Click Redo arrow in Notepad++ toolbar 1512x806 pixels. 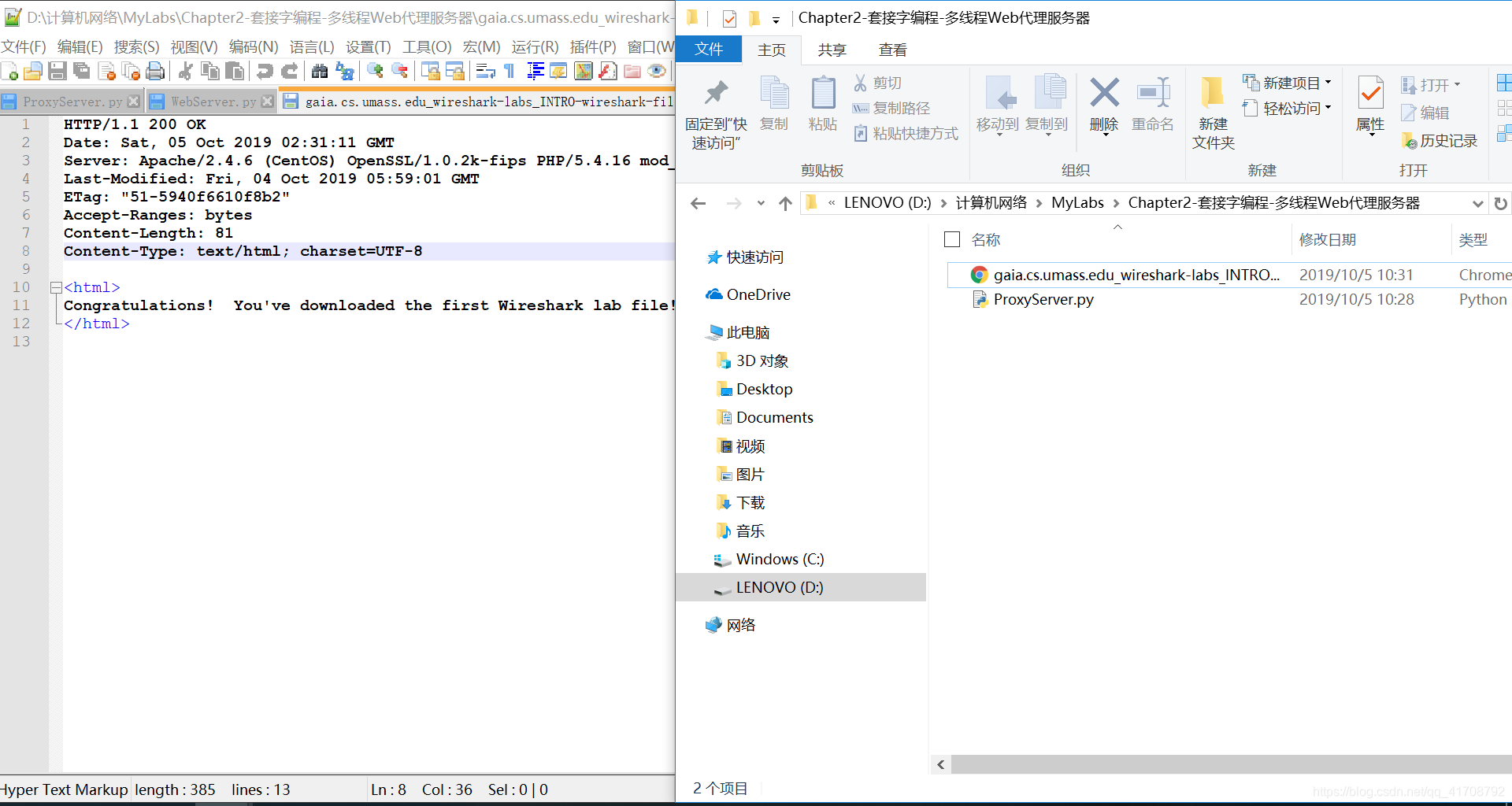pos(289,72)
